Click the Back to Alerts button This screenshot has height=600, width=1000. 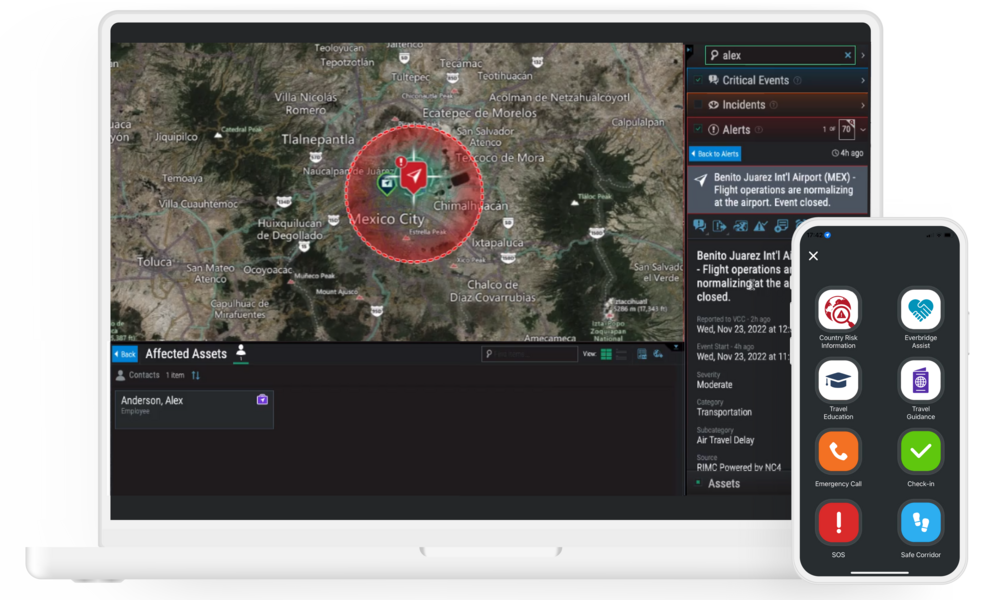point(715,154)
